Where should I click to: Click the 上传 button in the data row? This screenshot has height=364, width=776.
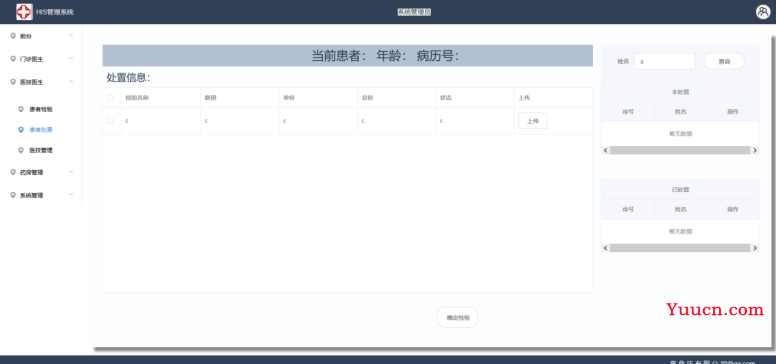[533, 121]
